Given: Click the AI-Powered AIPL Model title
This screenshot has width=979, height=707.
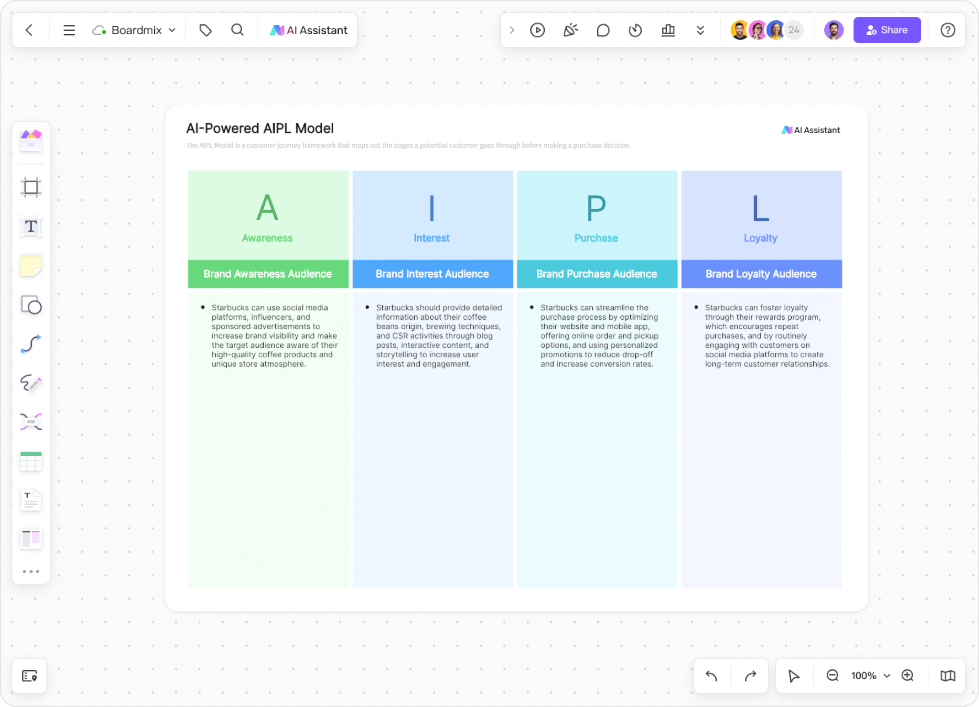Looking at the screenshot, I should (x=260, y=129).
